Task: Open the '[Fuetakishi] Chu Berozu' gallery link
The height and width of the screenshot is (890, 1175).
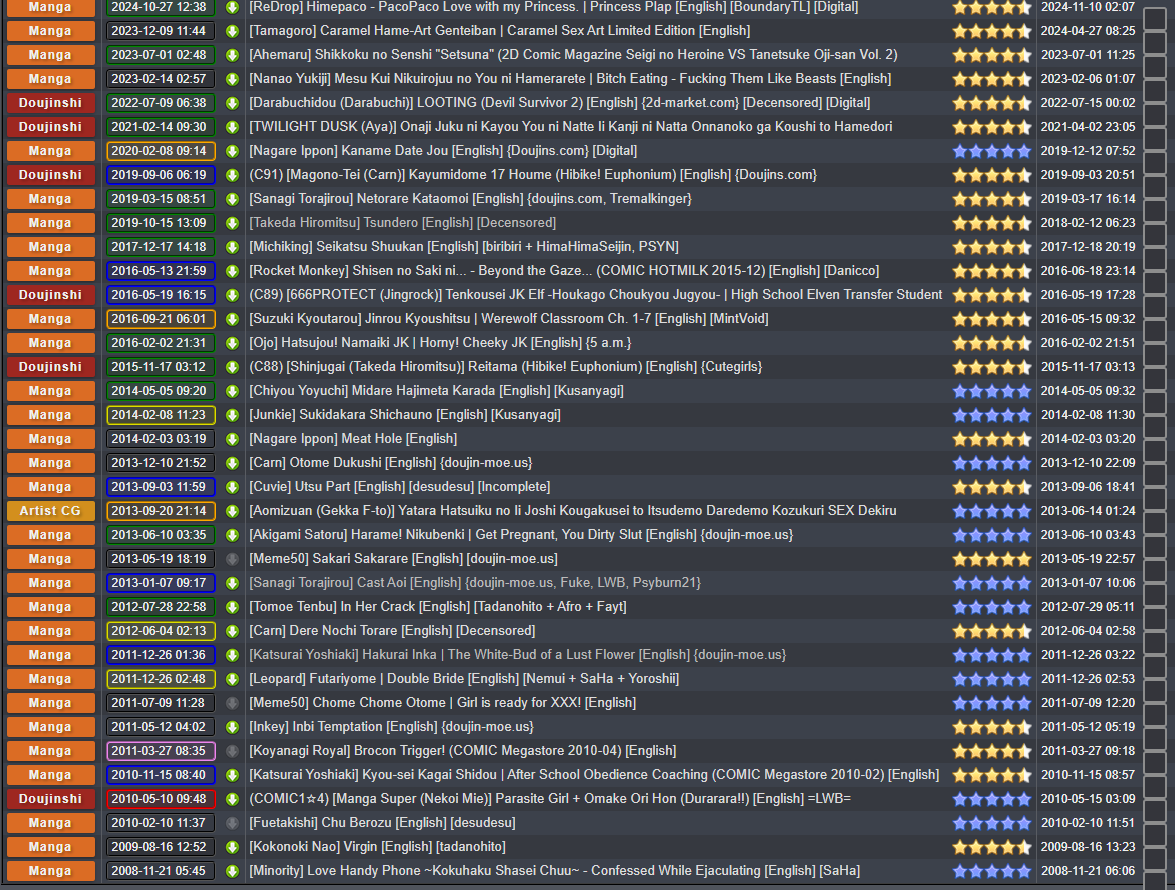Action: [x=382, y=823]
